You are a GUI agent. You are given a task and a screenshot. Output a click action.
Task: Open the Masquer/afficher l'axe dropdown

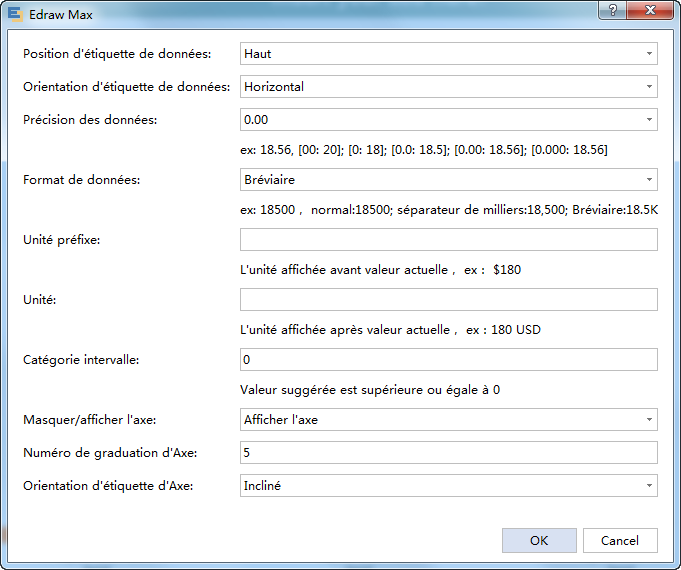pyautogui.click(x=449, y=419)
